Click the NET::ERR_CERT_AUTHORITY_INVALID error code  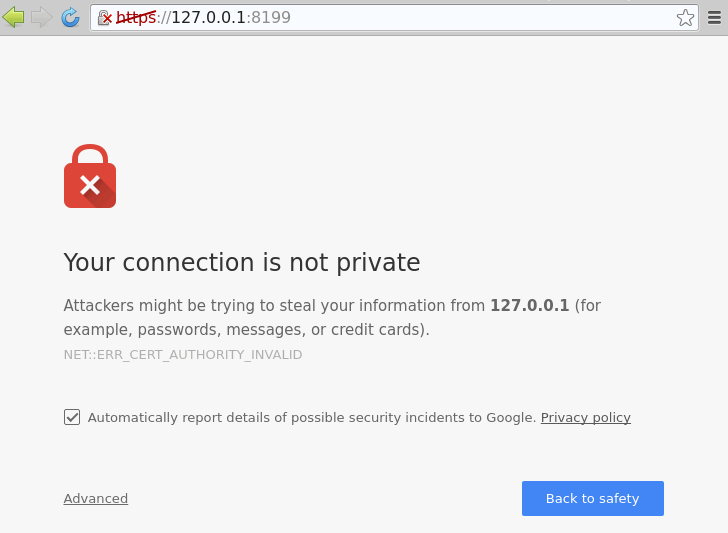click(x=182, y=355)
